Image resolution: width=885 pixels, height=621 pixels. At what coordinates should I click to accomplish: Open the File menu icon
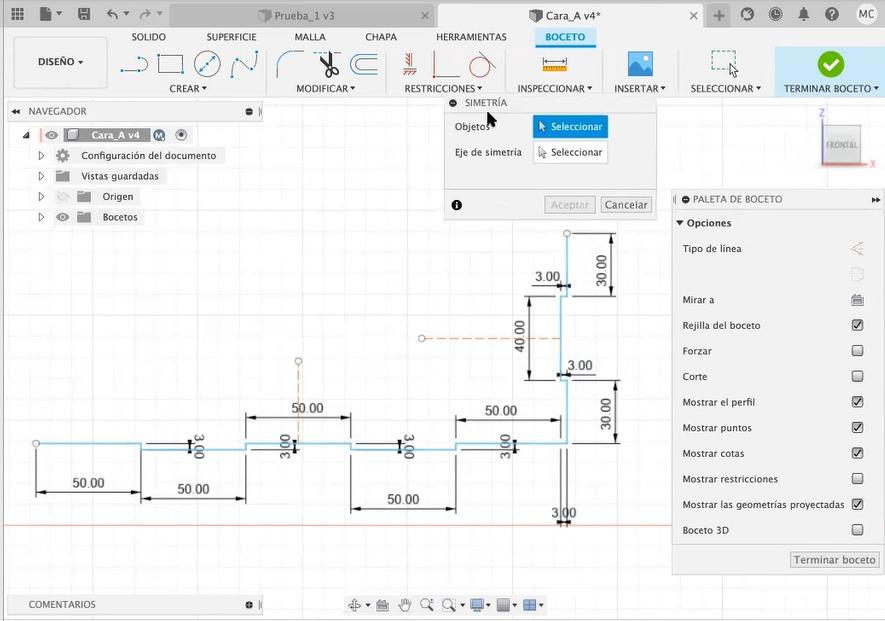[x=46, y=14]
